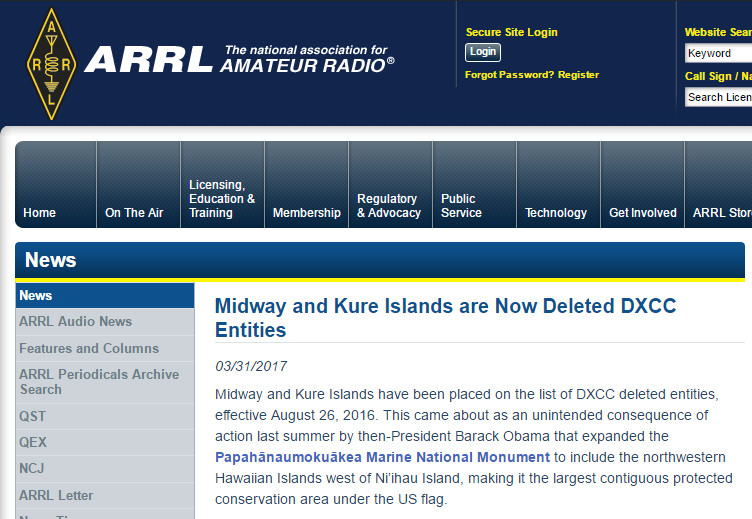Click the Search License call sign field

tap(718, 97)
